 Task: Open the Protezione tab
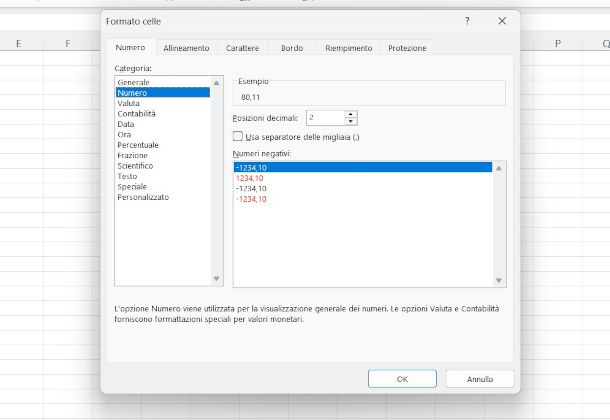407,48
